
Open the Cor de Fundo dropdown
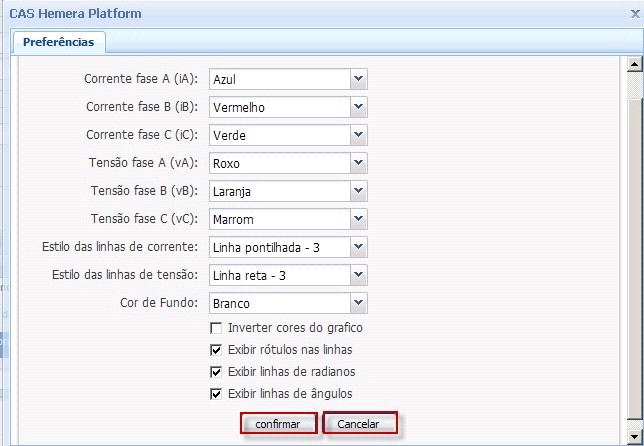tap(359, 303)
